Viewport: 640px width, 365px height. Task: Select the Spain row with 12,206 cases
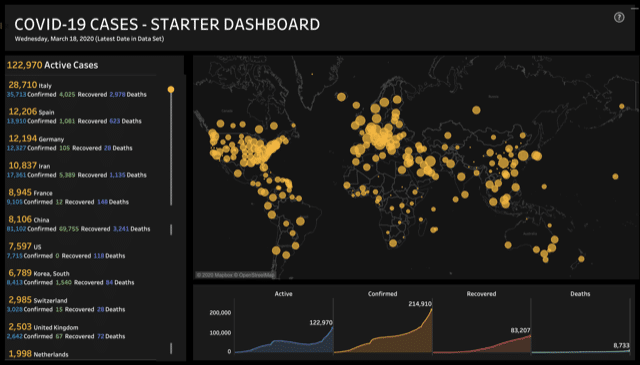pos(74,116)
